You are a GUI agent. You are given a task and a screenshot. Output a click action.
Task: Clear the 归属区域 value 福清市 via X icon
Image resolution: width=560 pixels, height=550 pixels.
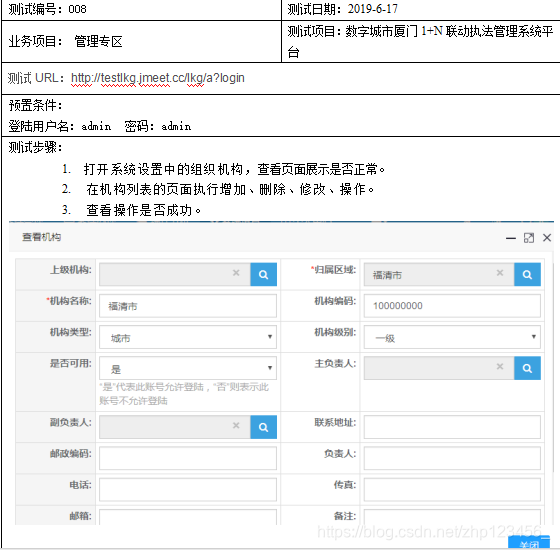[x=500, y=273]
